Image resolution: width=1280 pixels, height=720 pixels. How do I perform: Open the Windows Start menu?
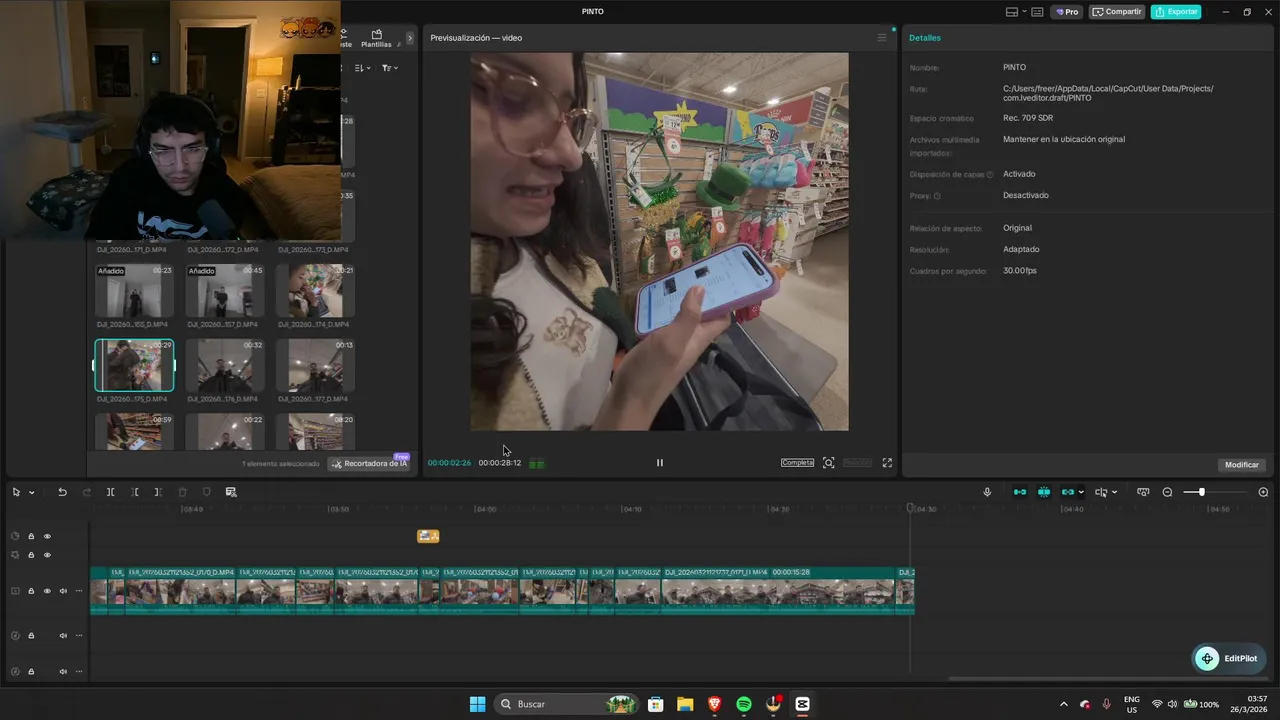477,704
